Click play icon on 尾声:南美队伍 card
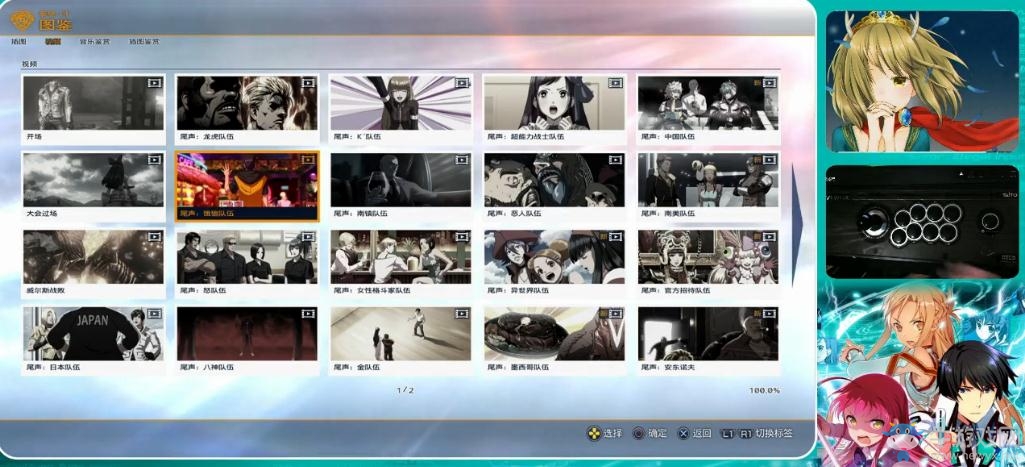Screen dimensions: 1025x467 (769, 160)
